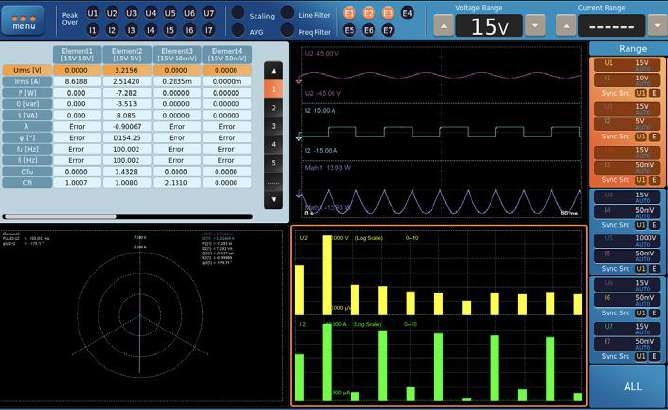This screenshot has width=668, height=410.
Task: Increase the Voltage Range with up arrow
Action: coord(443,26)
